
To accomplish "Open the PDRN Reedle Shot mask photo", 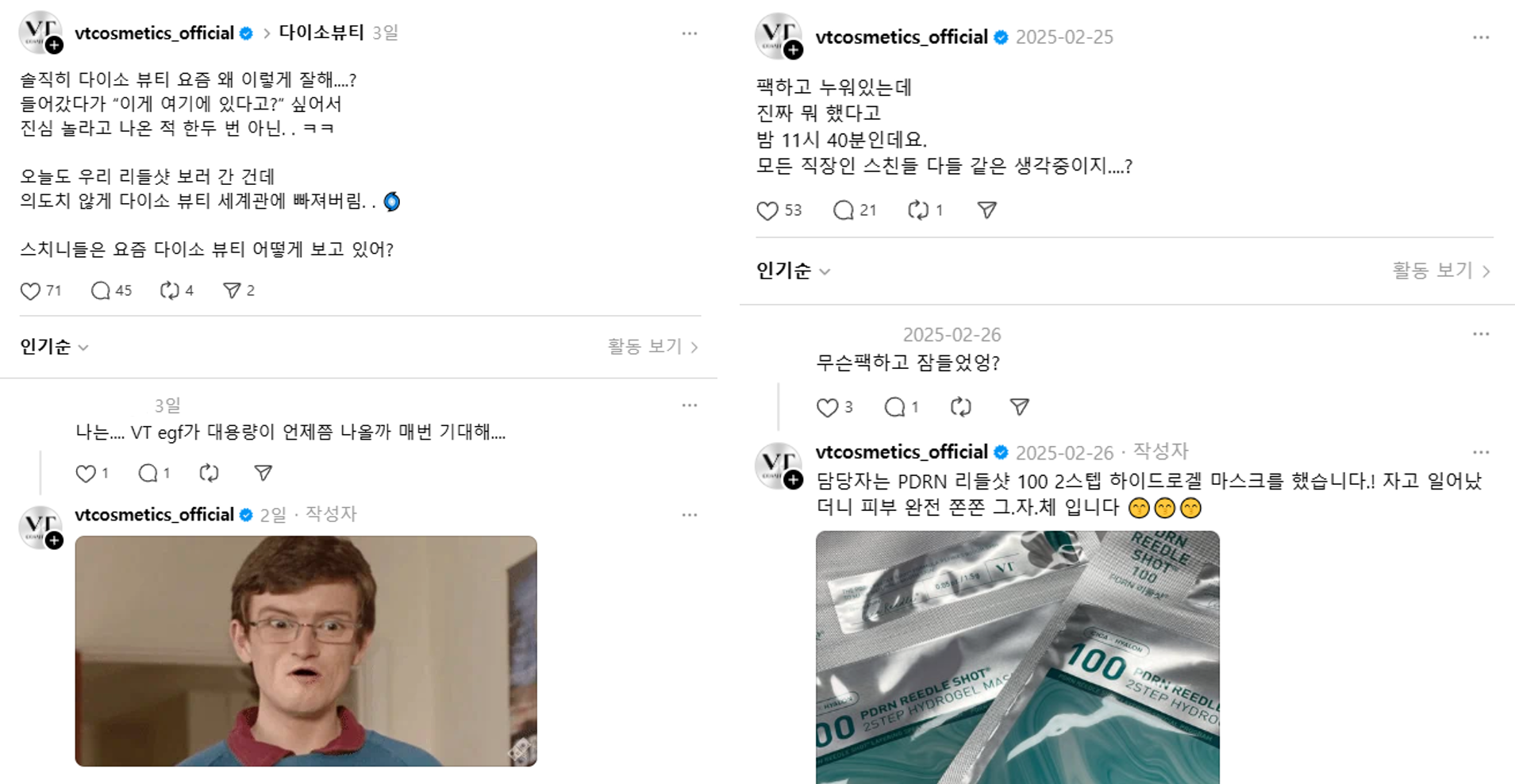I will (x=1017, y=657).
